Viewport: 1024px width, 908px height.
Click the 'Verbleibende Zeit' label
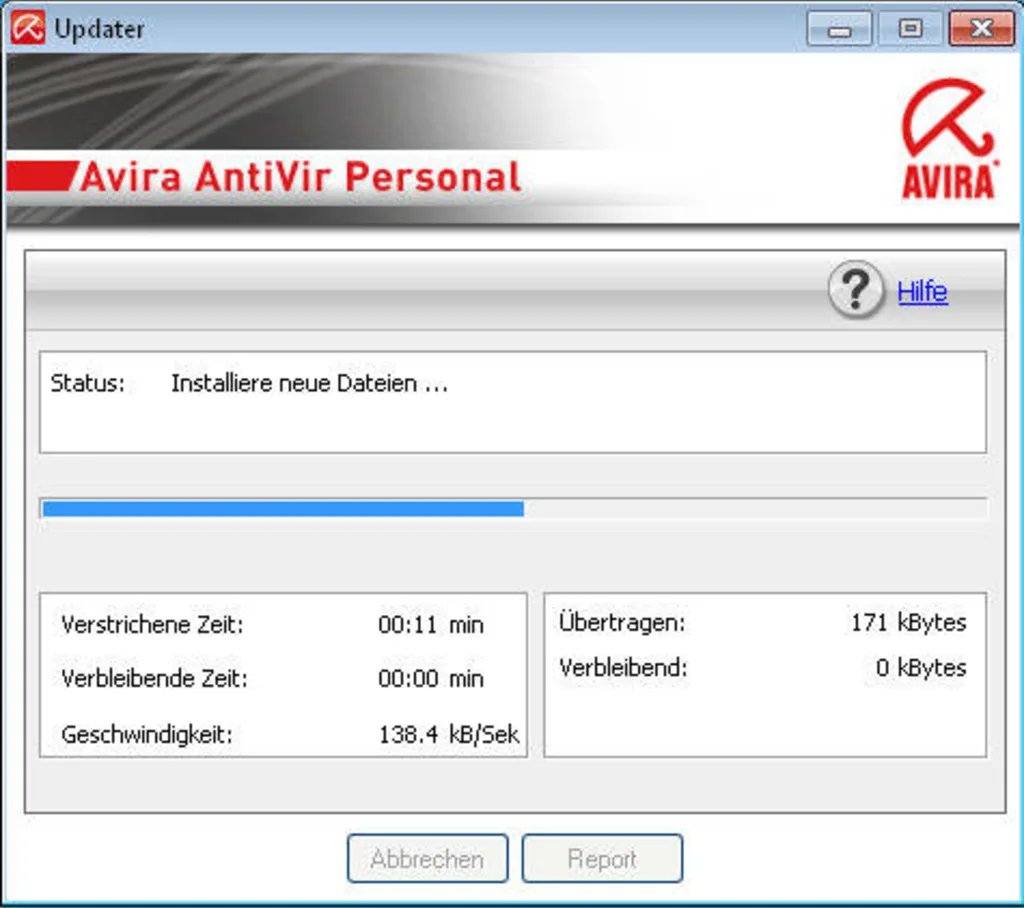tap(154, 679)
